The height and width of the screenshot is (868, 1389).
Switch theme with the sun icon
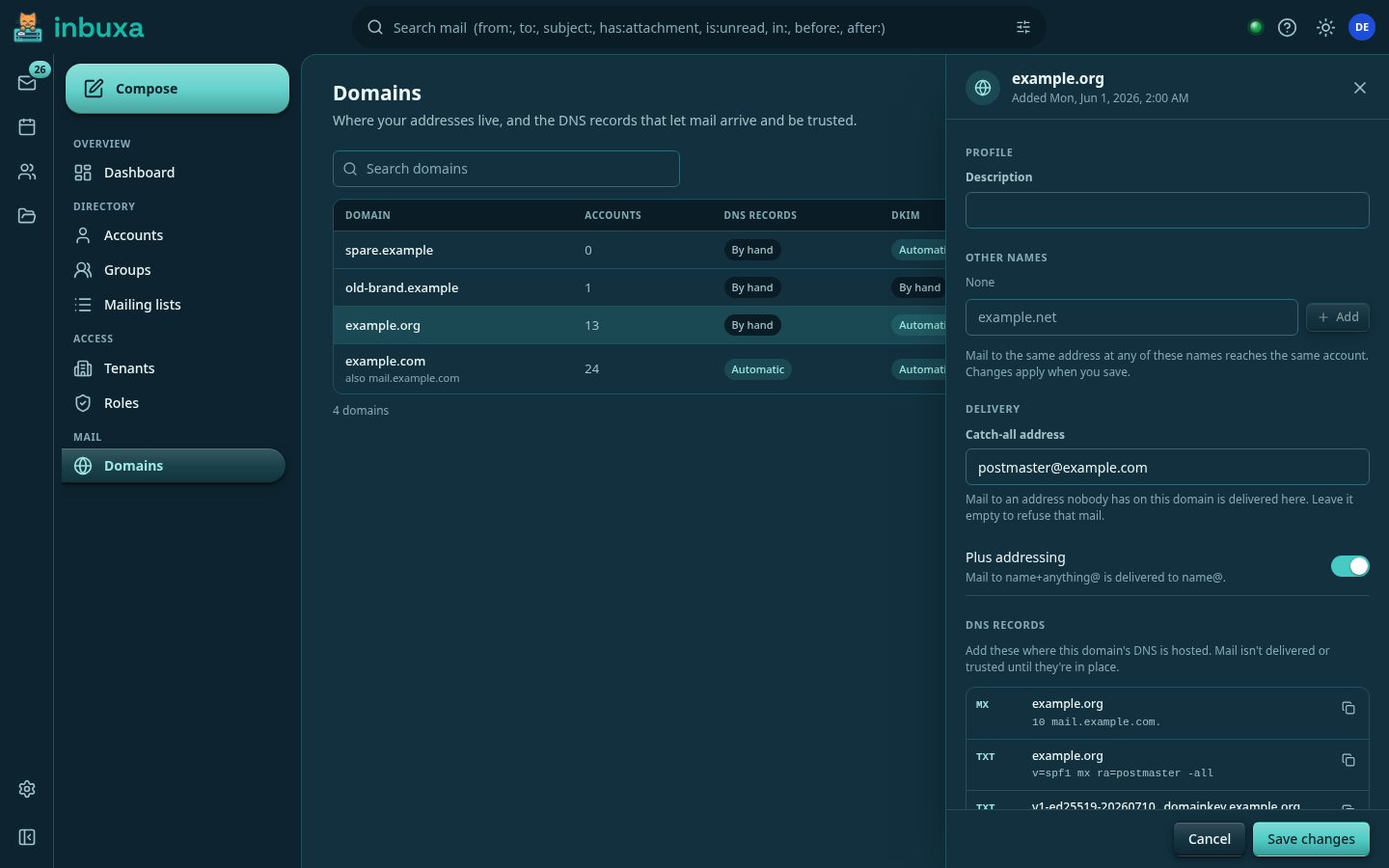(x=1325, y=27)
